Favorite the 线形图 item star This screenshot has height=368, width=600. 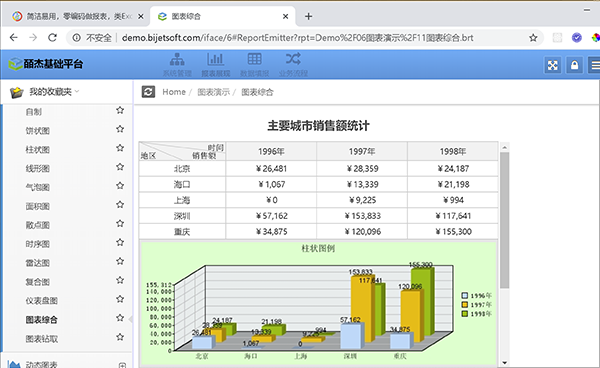(x=120, y=167)
